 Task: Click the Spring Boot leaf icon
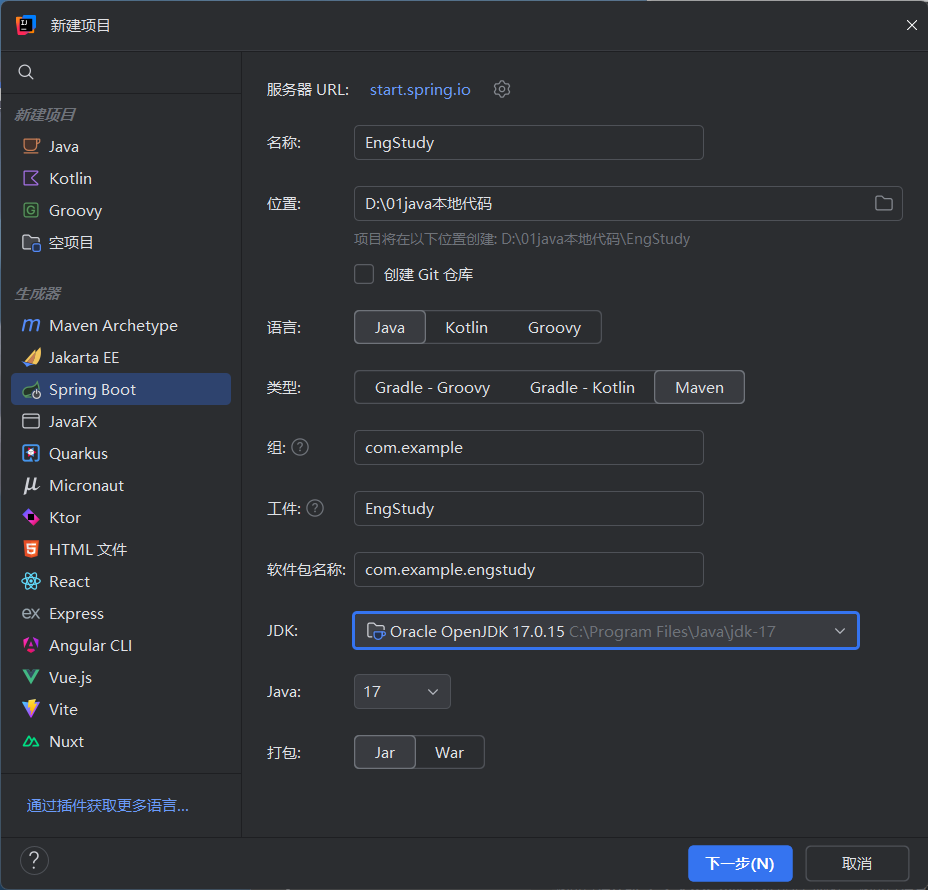[31, 390]
